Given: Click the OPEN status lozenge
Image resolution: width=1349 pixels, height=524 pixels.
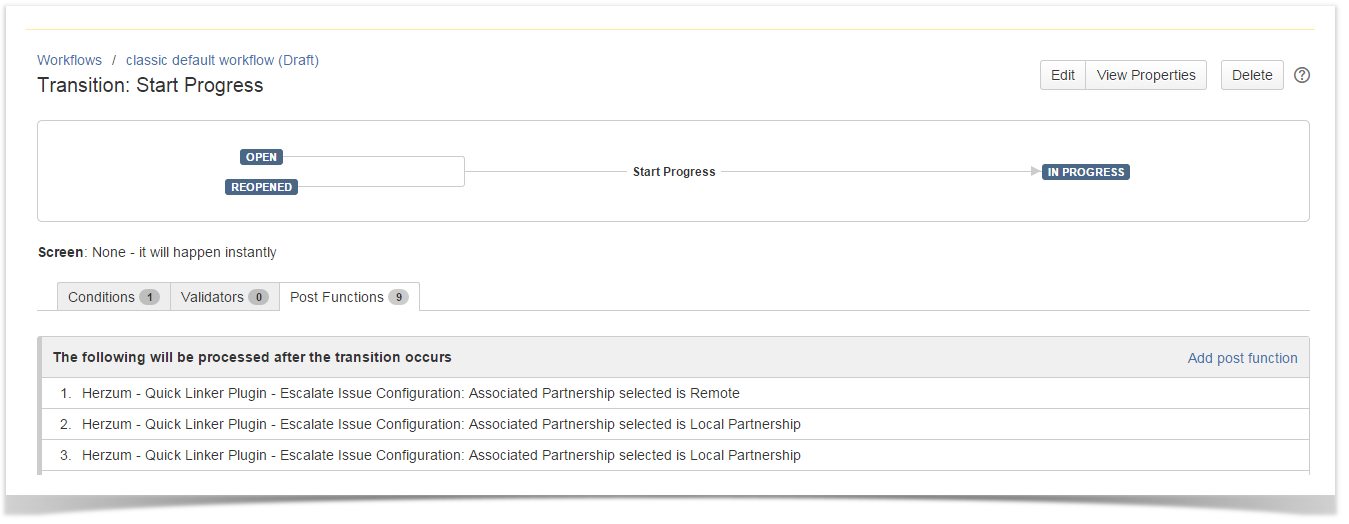Looking at the screenshot, I should click(261, 157).
